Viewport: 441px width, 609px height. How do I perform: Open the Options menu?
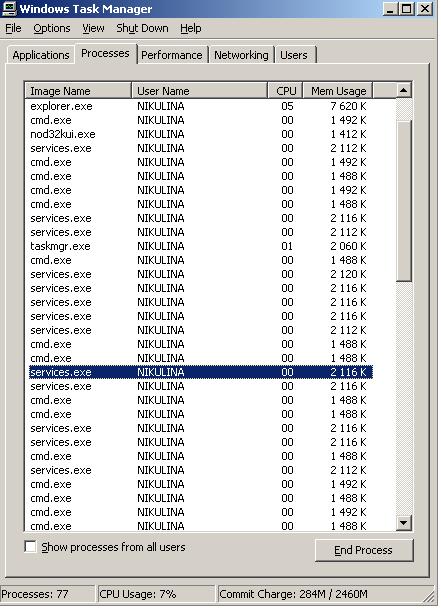tap(52, 28)
